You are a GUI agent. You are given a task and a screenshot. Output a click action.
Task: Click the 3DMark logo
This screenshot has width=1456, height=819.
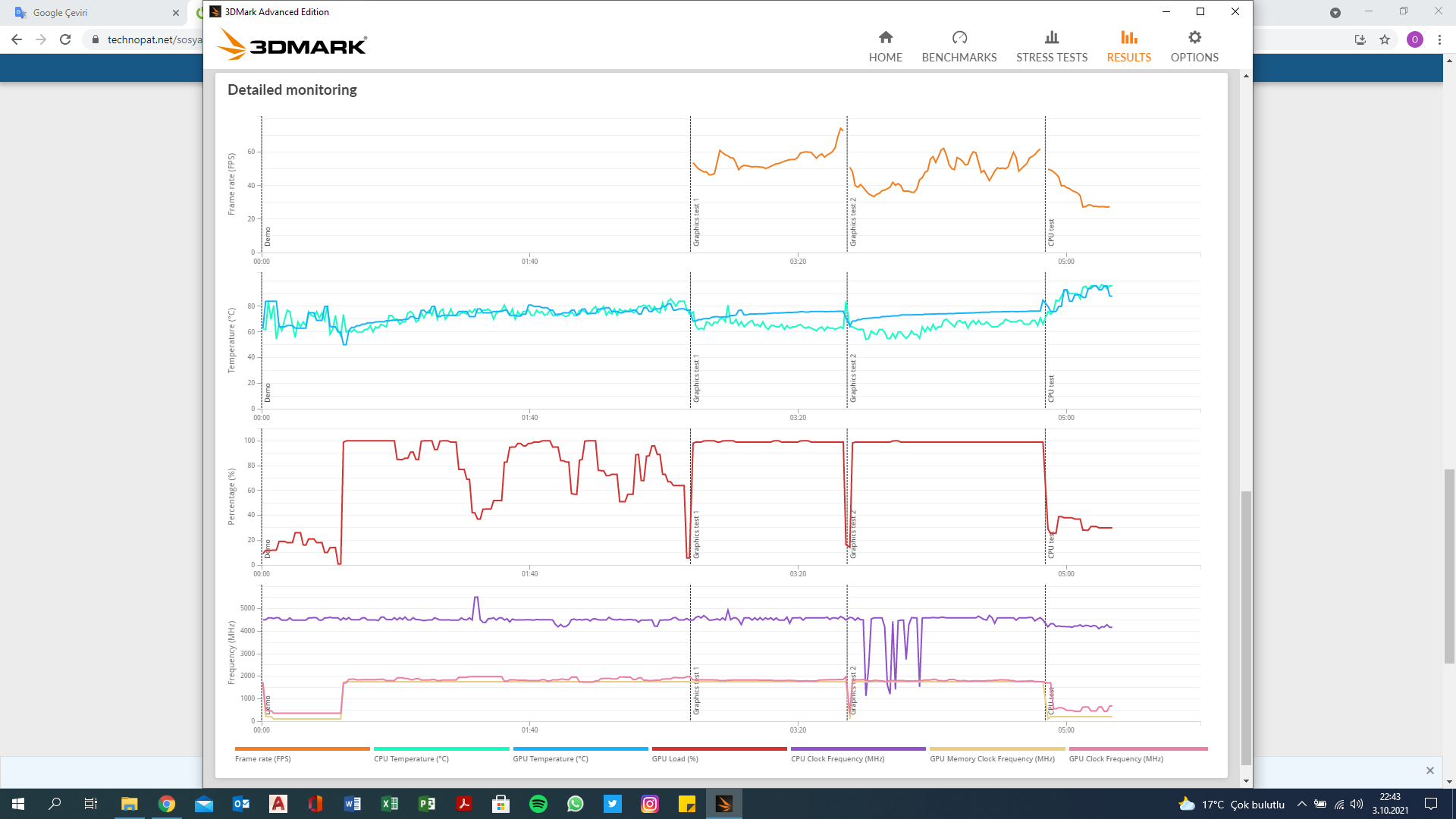[x=293, y=45]
